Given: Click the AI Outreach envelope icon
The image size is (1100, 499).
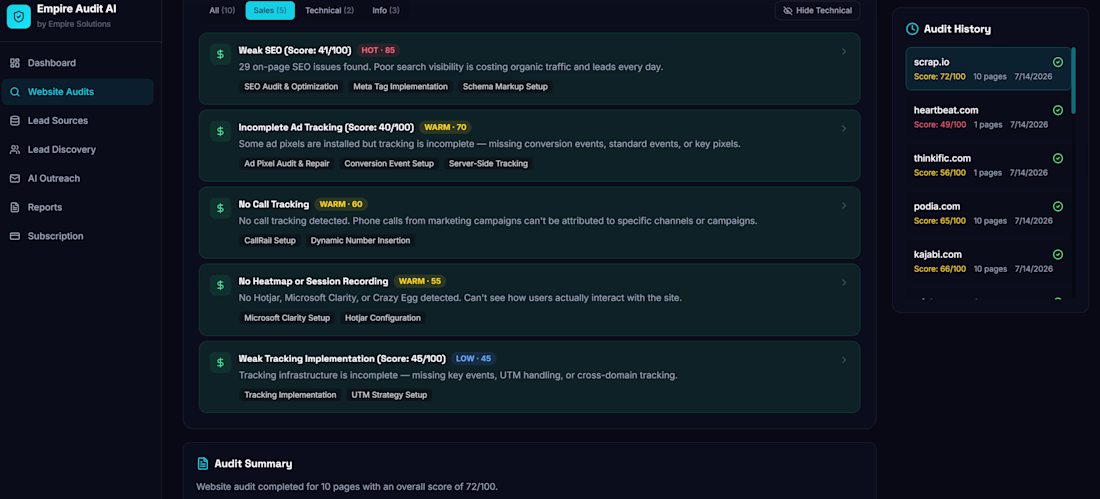Looking at the screenshot, I should (15, 178).
